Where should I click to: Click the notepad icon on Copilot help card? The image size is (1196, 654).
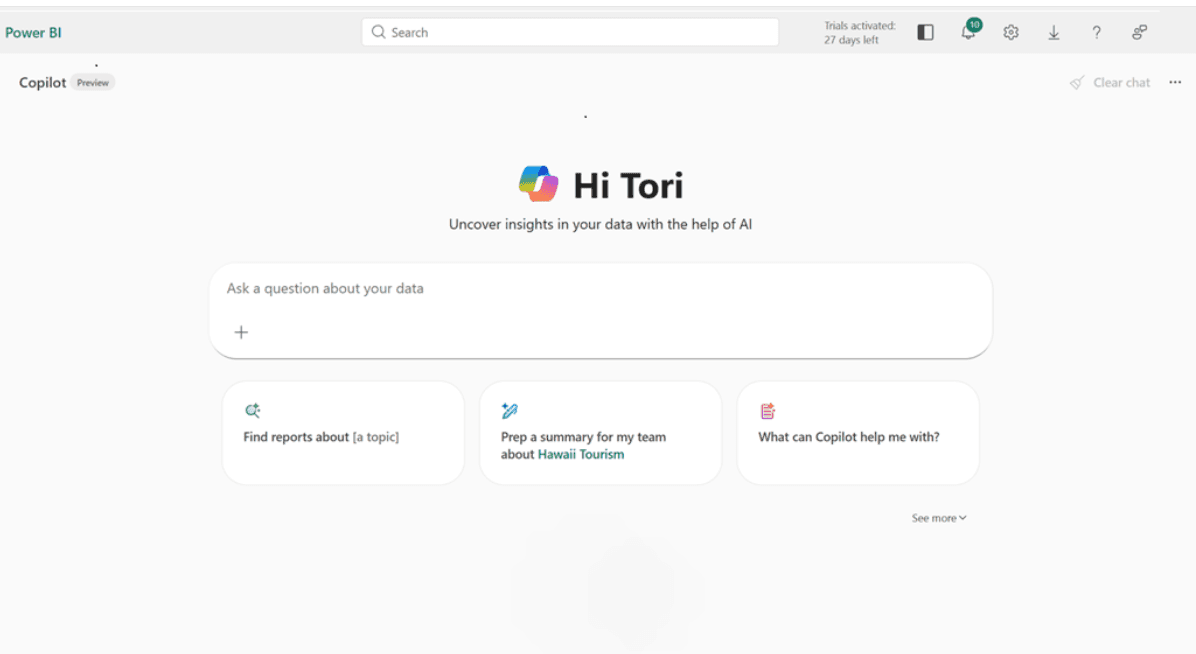tap(767, 411)
